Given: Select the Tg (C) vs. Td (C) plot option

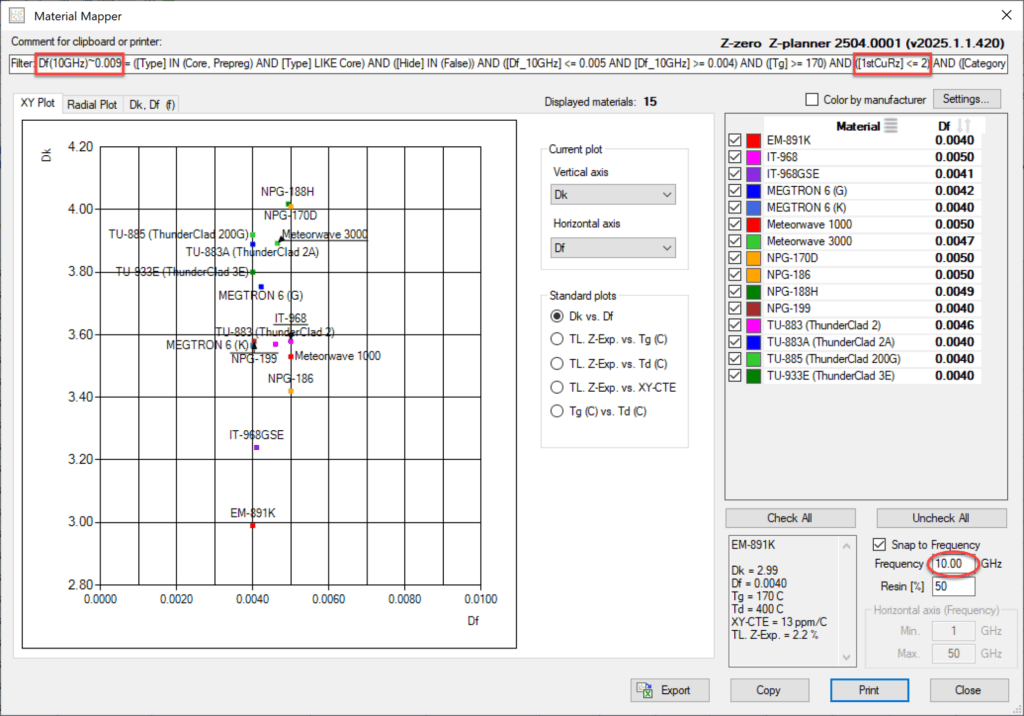Looking at the screenshot, I should (x=558, y=411).
